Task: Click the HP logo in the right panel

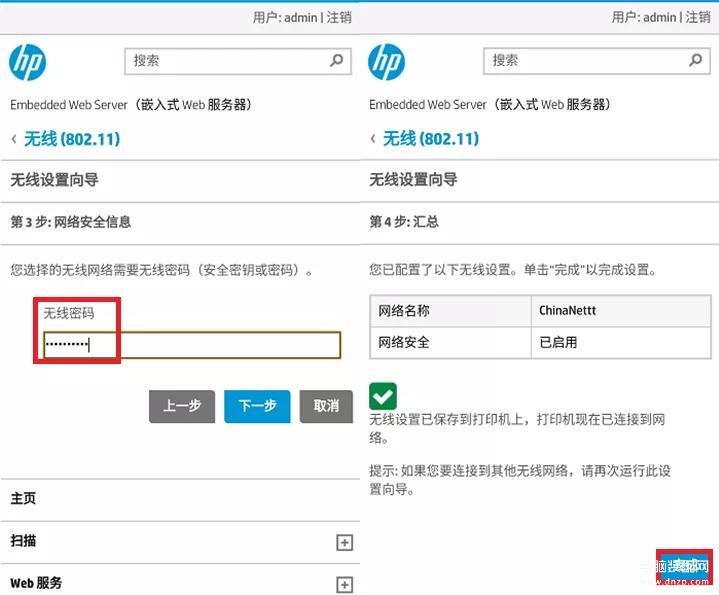Action: click(387, 62)
